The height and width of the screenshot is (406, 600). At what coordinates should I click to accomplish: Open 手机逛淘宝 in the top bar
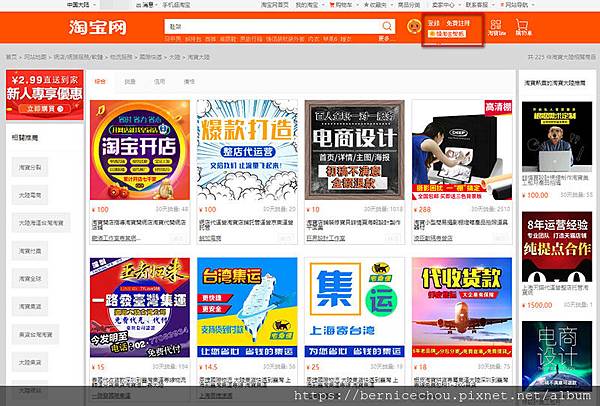176,5
